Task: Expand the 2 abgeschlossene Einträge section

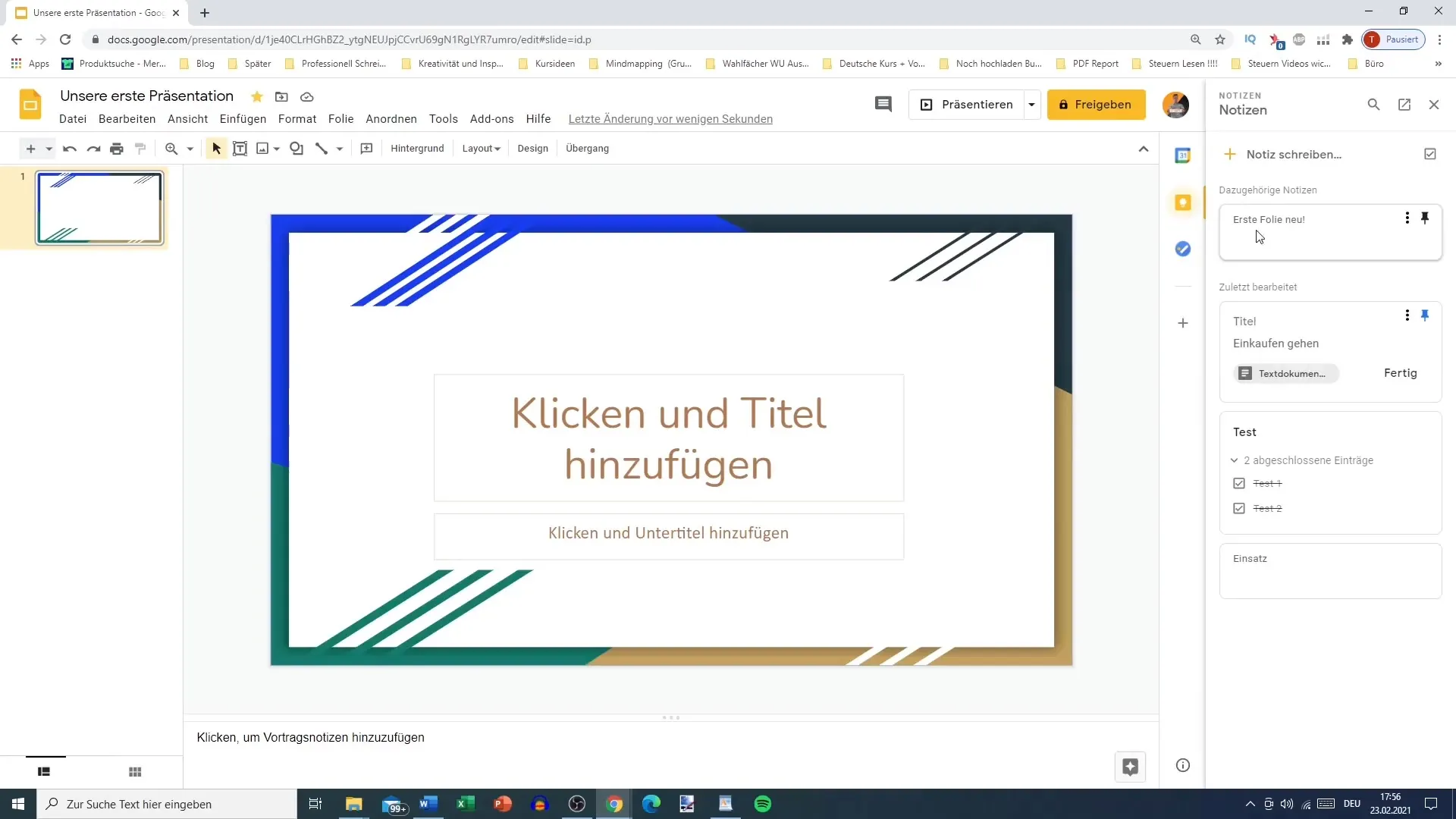Action: tap(1236, 460)
